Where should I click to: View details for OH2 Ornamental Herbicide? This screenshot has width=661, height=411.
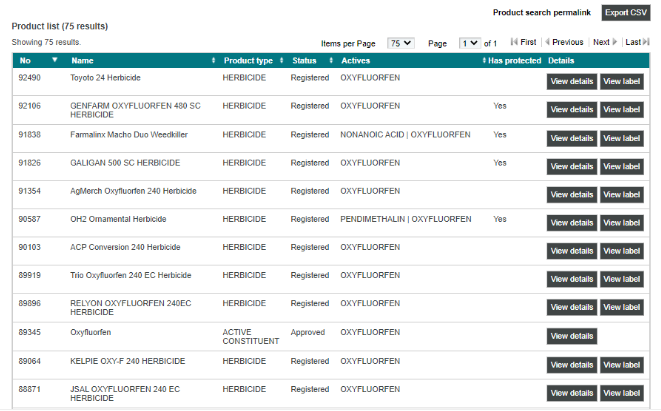pyautogui.click(x=572, y=223)
